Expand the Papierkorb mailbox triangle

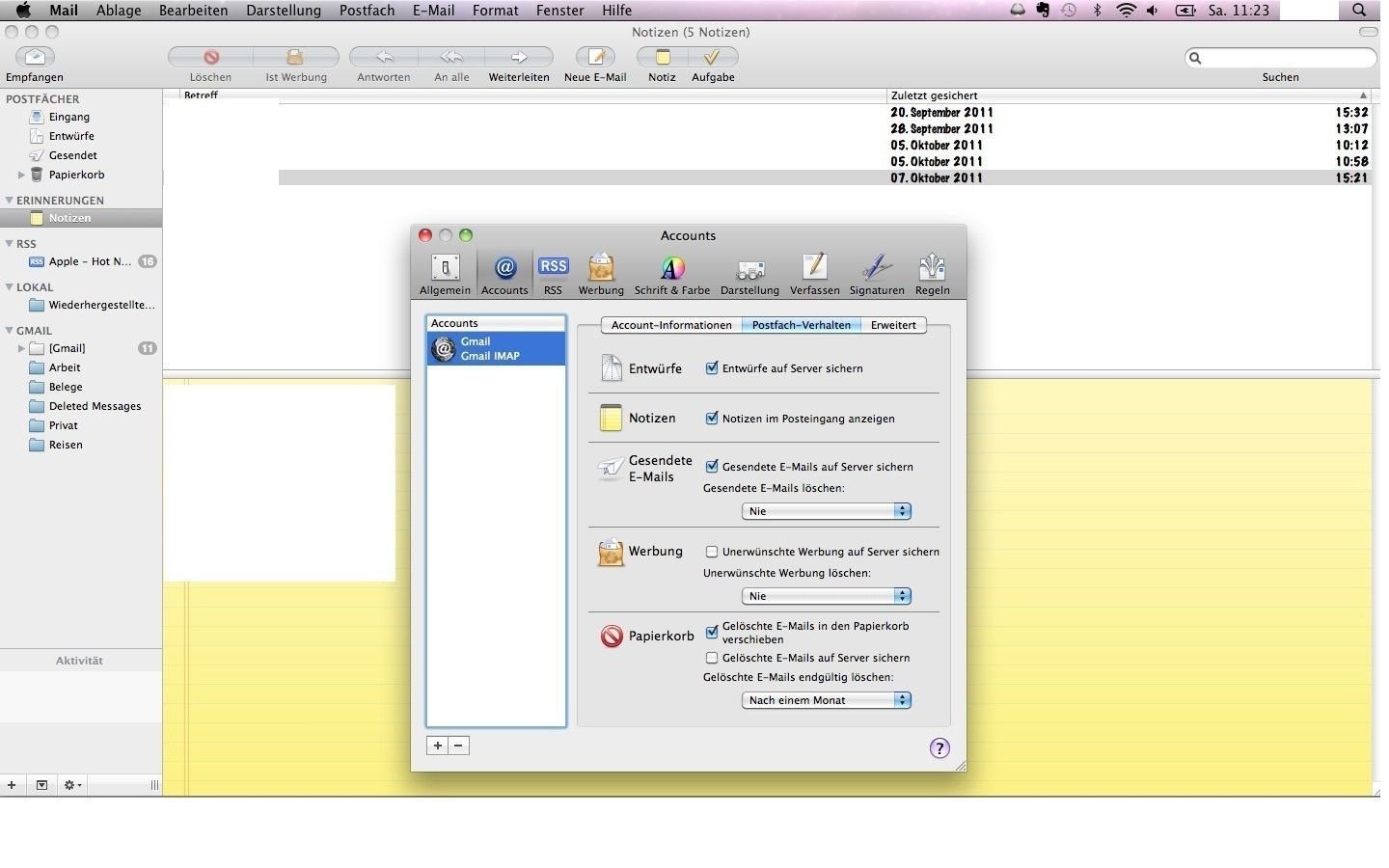tap(21, 175)
